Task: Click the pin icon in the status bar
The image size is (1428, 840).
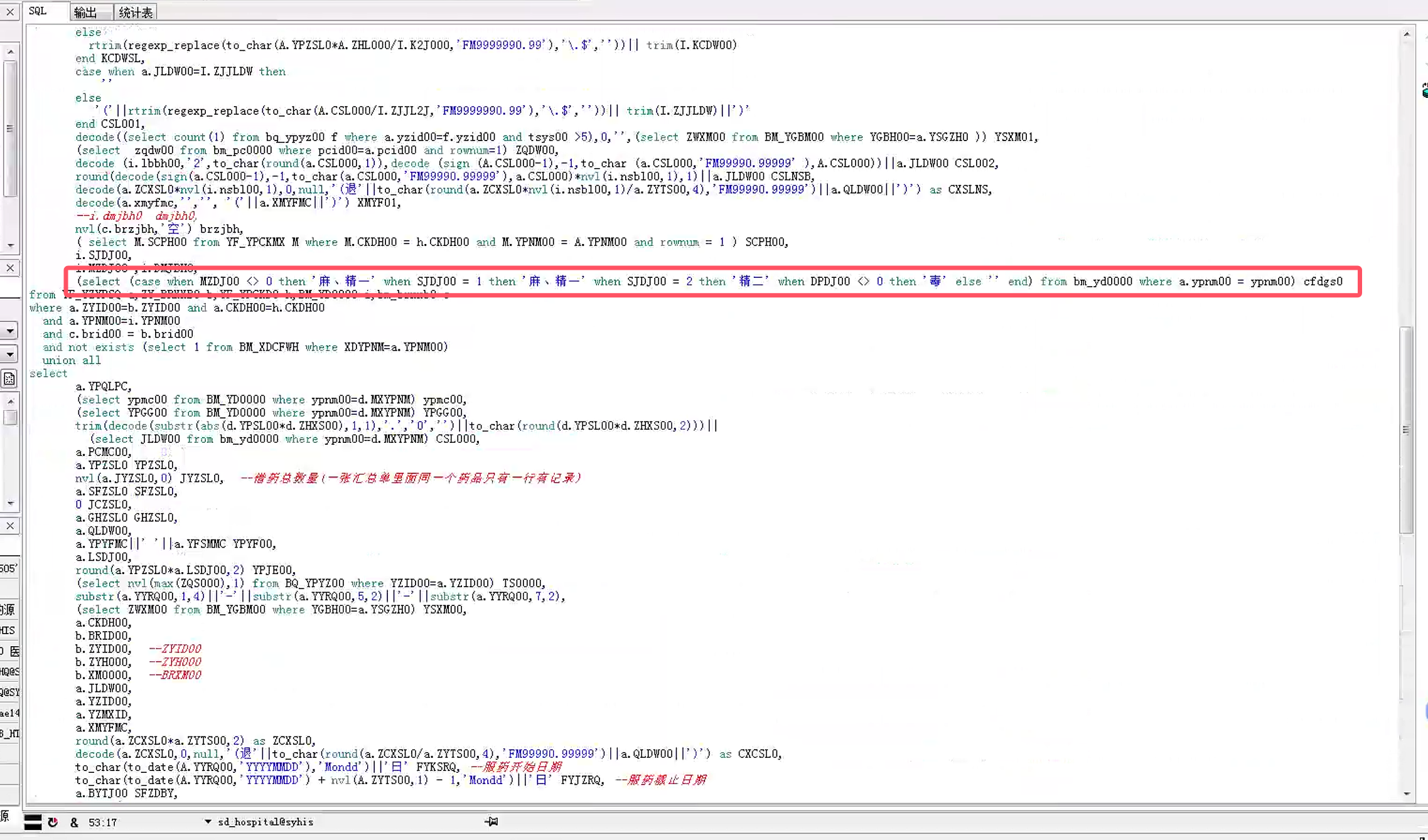Action: (491, 821)
